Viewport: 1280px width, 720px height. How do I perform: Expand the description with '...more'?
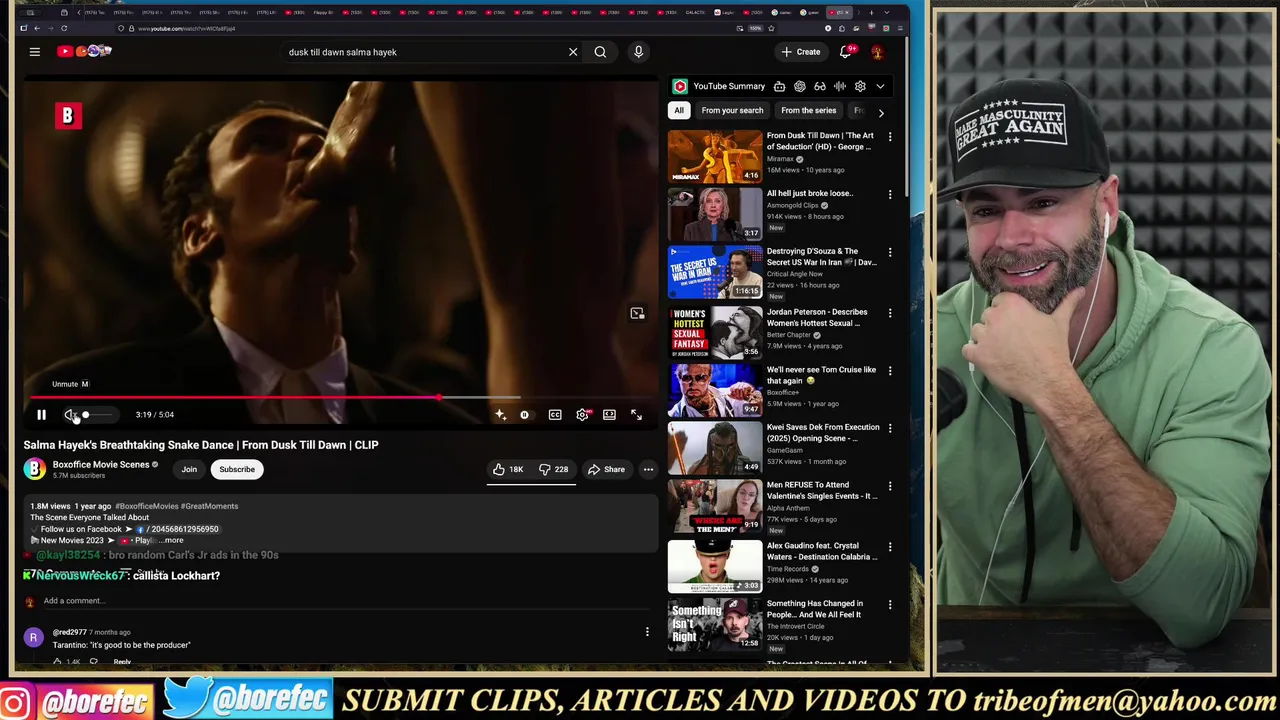point(172,540)
